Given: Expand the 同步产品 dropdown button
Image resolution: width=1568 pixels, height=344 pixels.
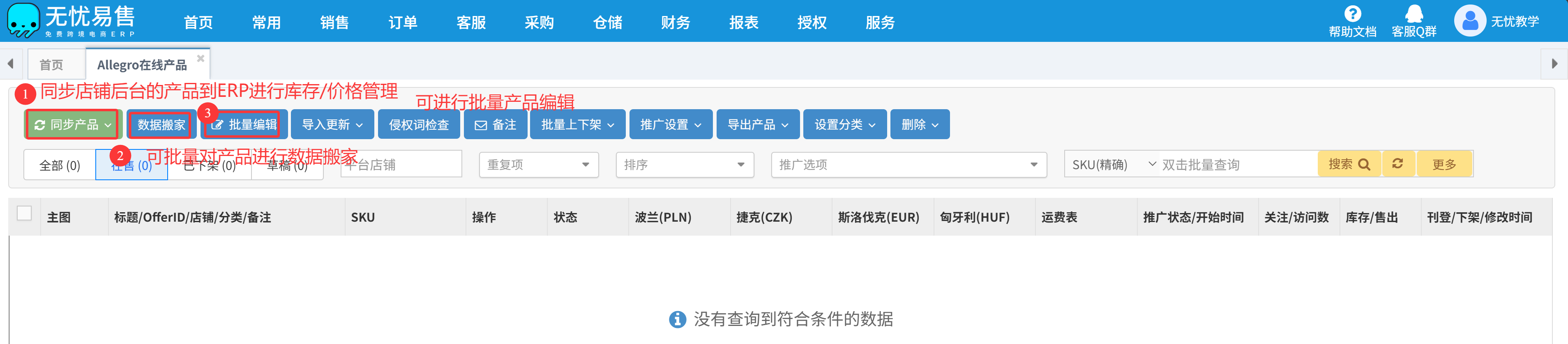Looking at the screenshot, I should tap(73, 125).
